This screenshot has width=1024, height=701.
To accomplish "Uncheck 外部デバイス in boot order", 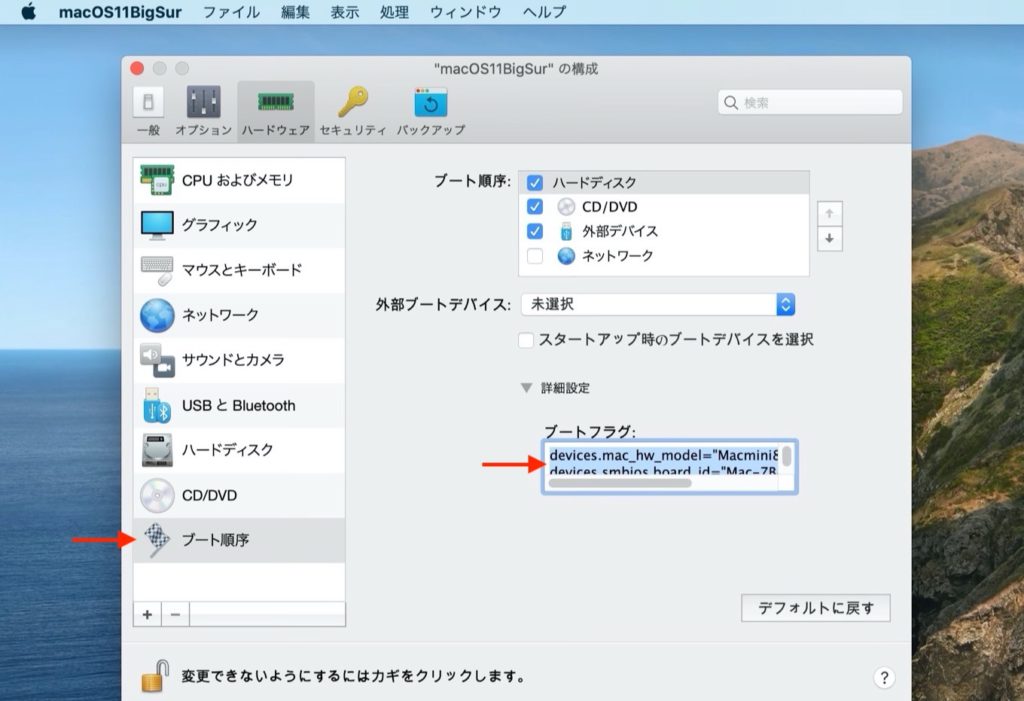I will pos(535,231).
